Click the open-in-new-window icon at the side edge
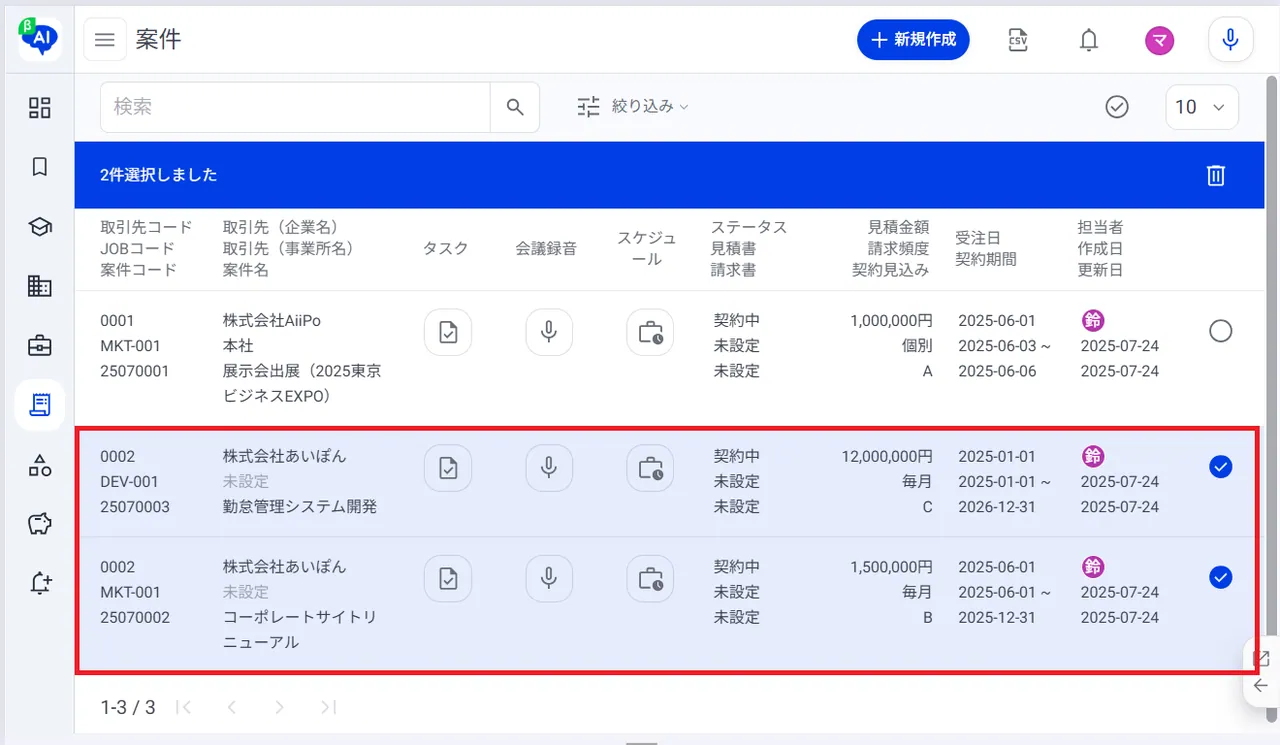The height and width of the screenshot is (745, 1280). pyautogui.click(x=1262, y=658)
